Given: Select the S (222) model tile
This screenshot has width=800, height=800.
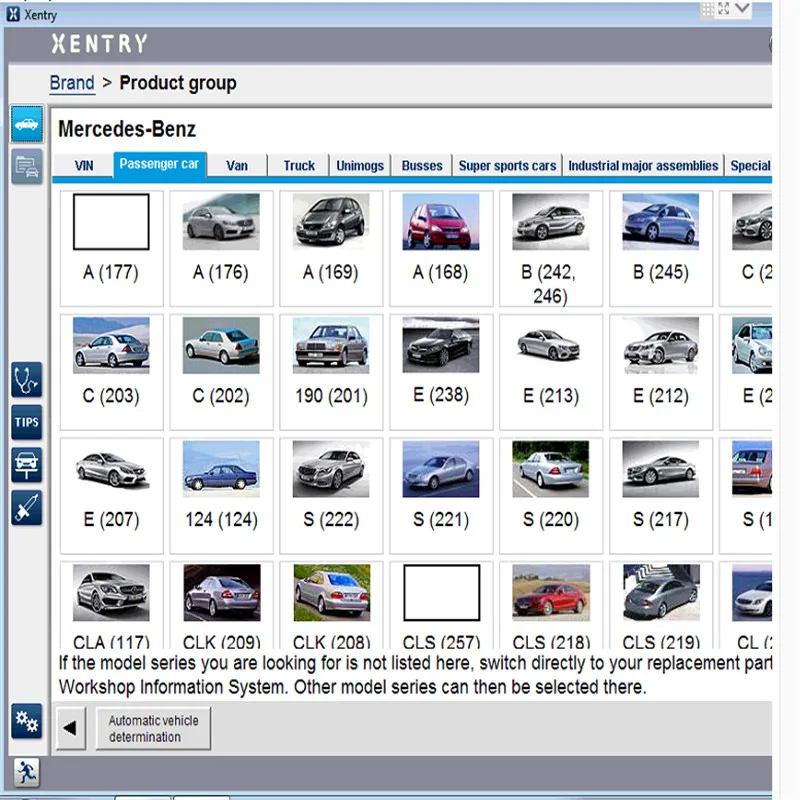Looking at the screenshot, I should point(331,495).
